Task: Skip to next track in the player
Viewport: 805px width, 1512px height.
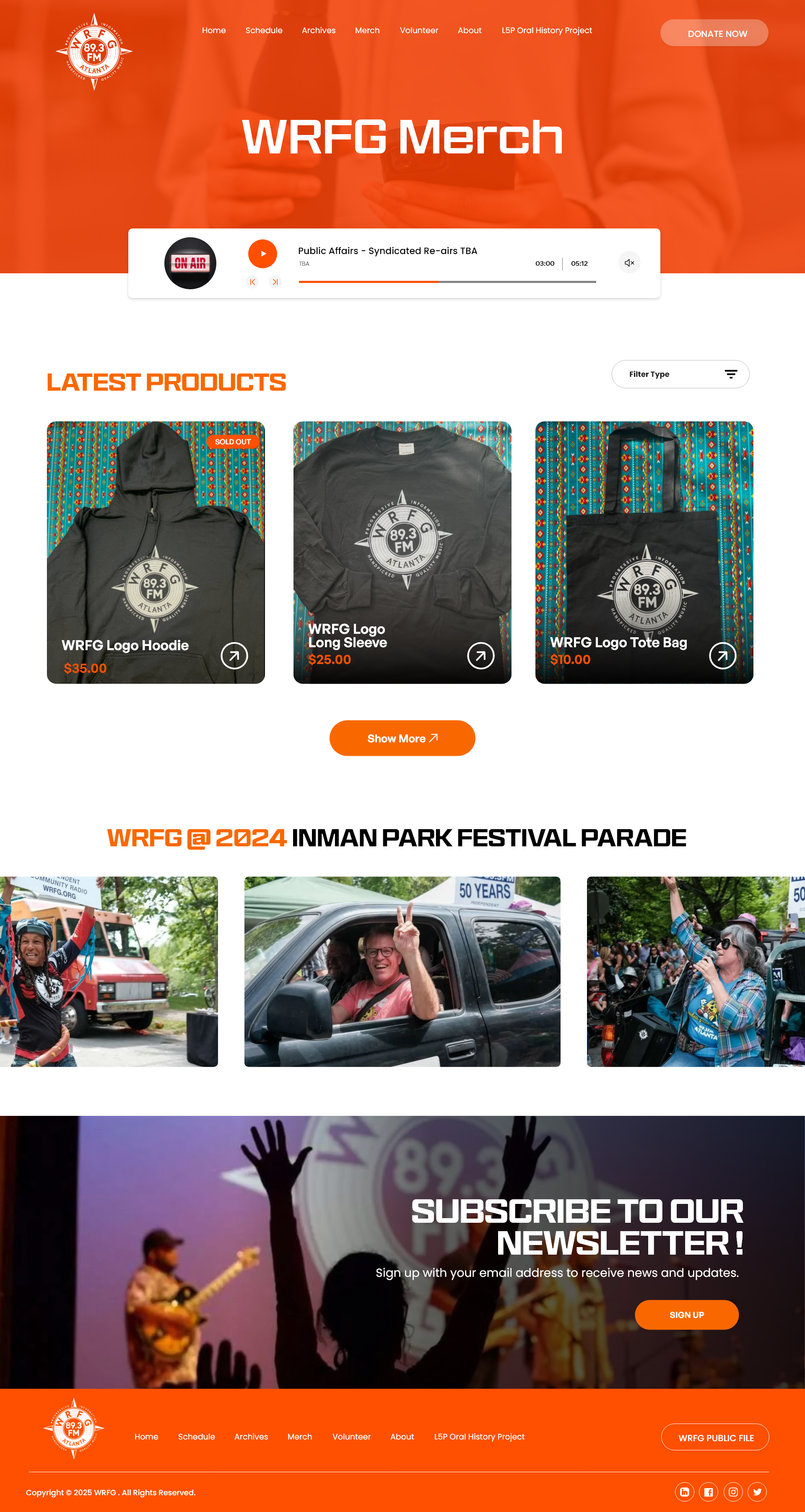Action: (275, 282)
